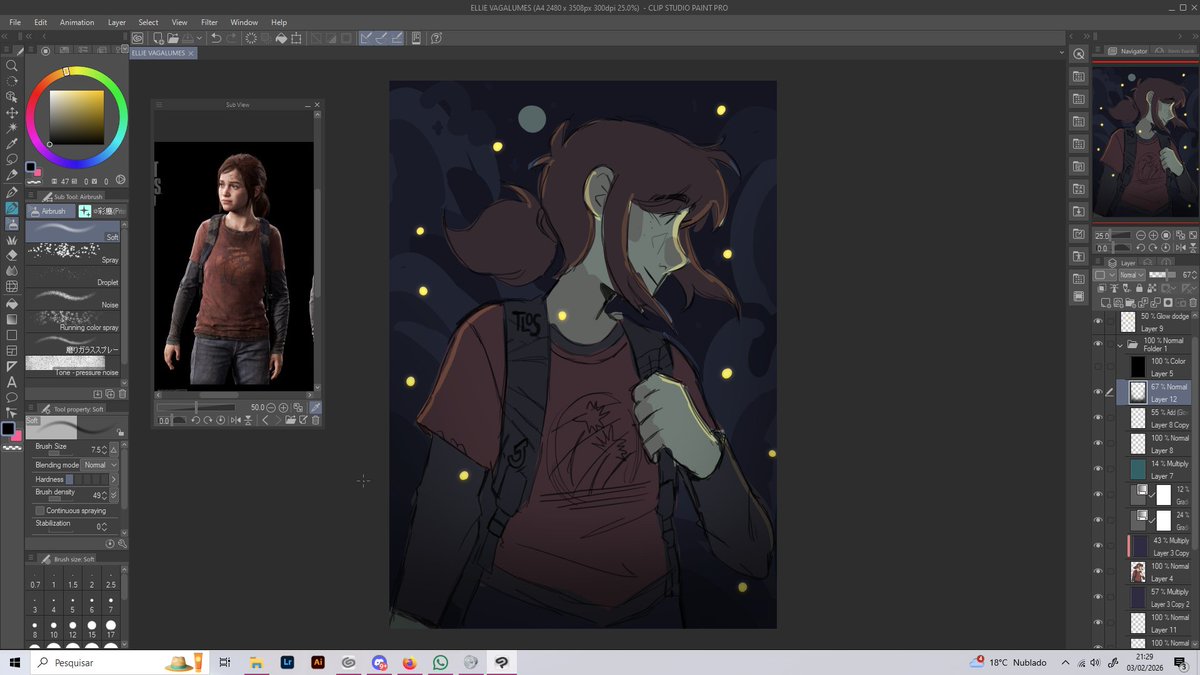Open WhatsApp from the taskbar

coord(441,662)
